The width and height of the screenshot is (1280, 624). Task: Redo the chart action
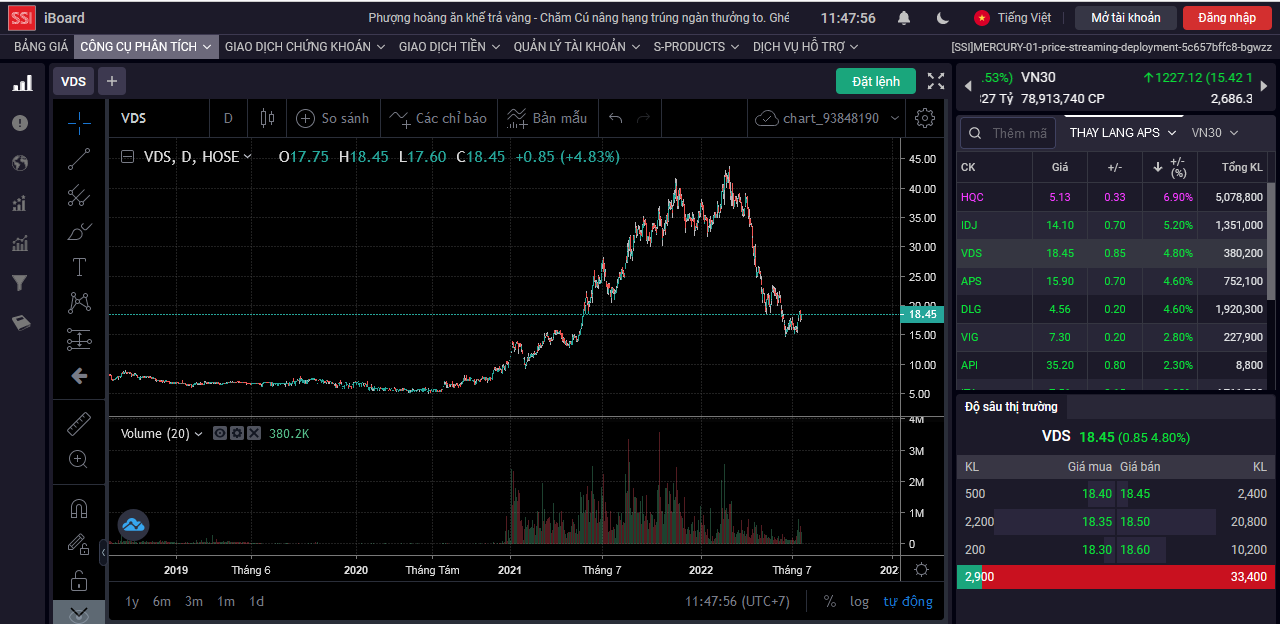pyautogui.click(x=644, y=118)
